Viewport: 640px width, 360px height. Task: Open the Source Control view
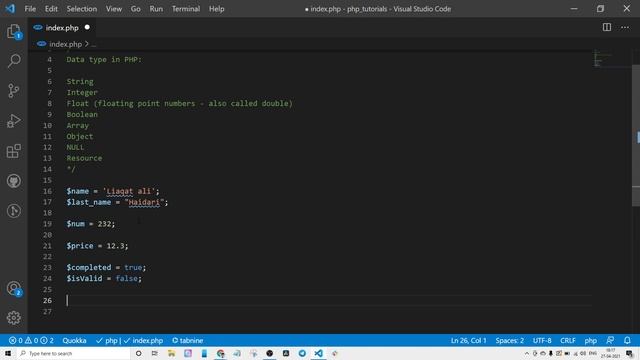14,91
